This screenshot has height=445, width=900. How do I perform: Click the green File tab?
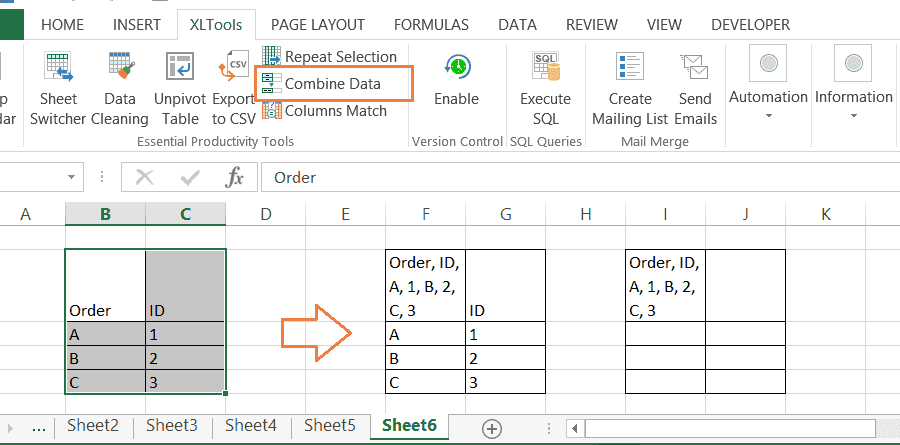11,25
